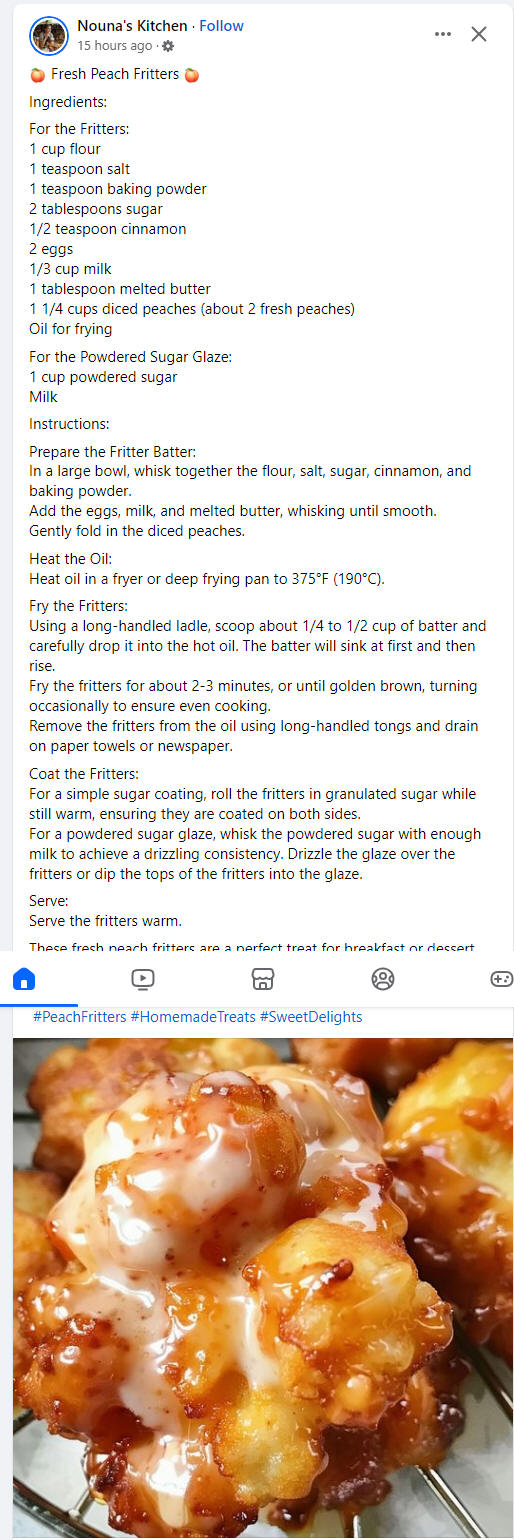The height and width of the screenshot is (1540, 514).
Task: Click the peach emoji after Fresh Peach Fritters
Action: [191, 75]
